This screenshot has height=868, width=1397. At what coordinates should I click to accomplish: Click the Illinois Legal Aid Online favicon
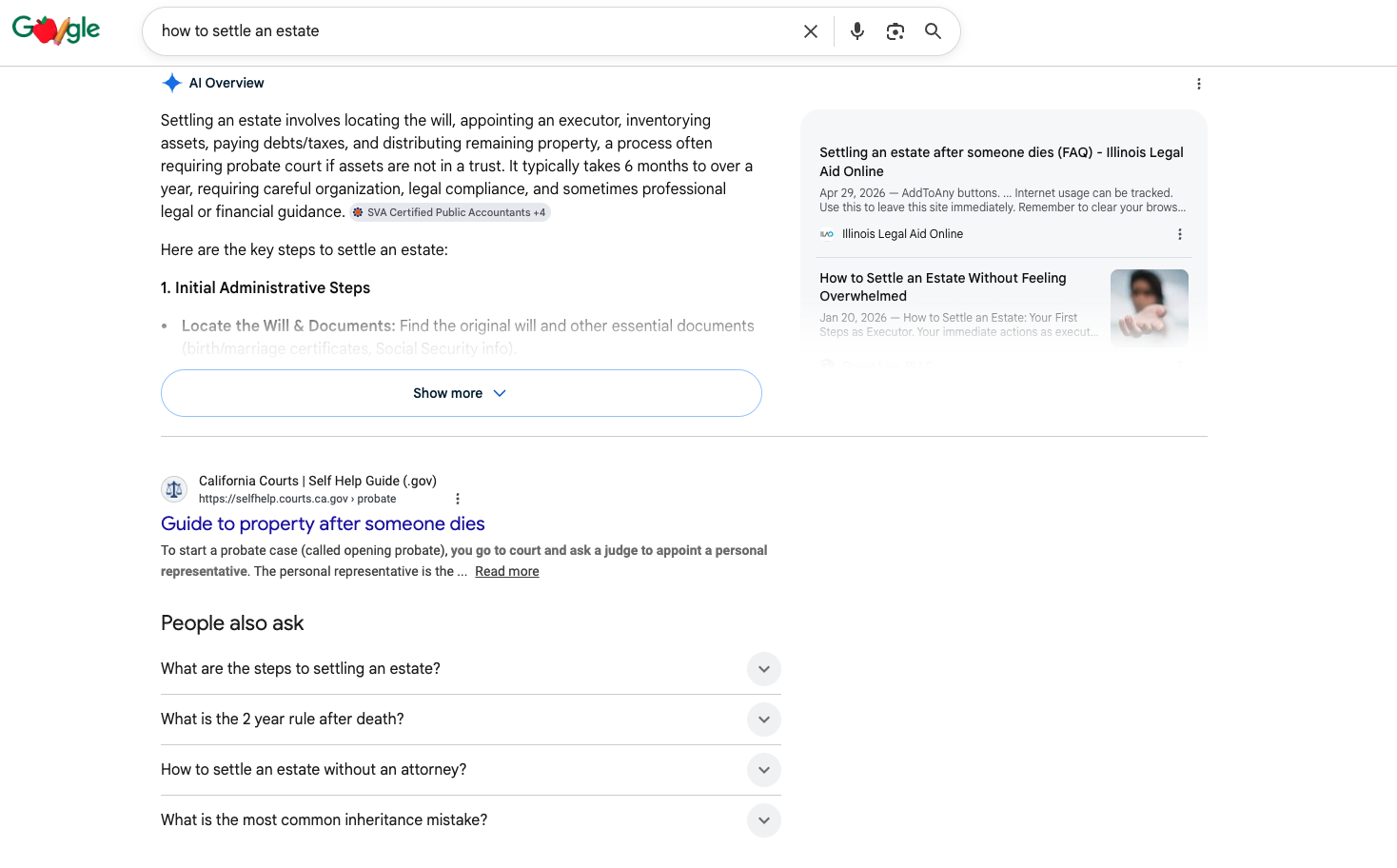point(827,234)
